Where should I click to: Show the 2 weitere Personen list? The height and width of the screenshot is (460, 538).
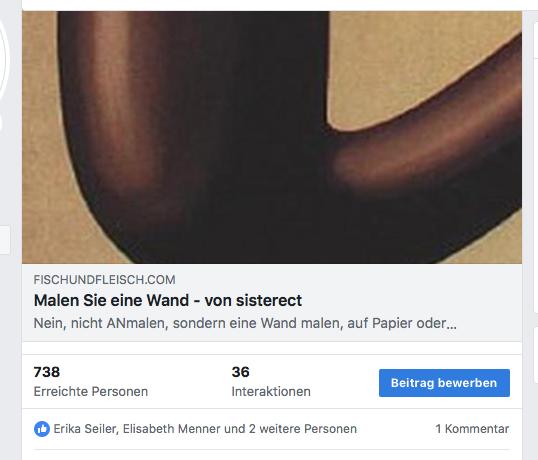click(x=303, y=429)
